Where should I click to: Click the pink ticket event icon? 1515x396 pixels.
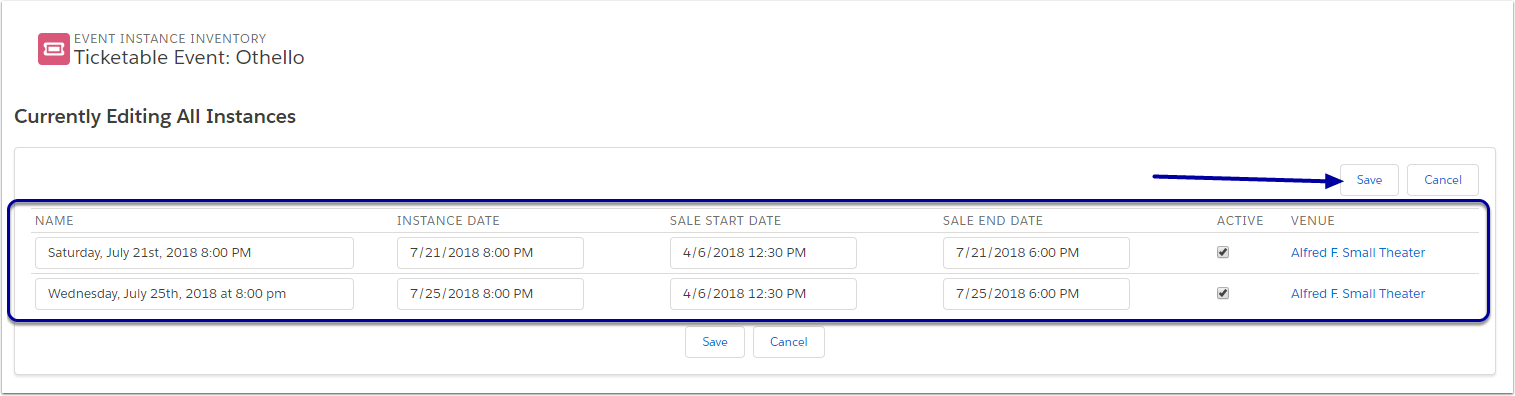click(x=54, y=49)
